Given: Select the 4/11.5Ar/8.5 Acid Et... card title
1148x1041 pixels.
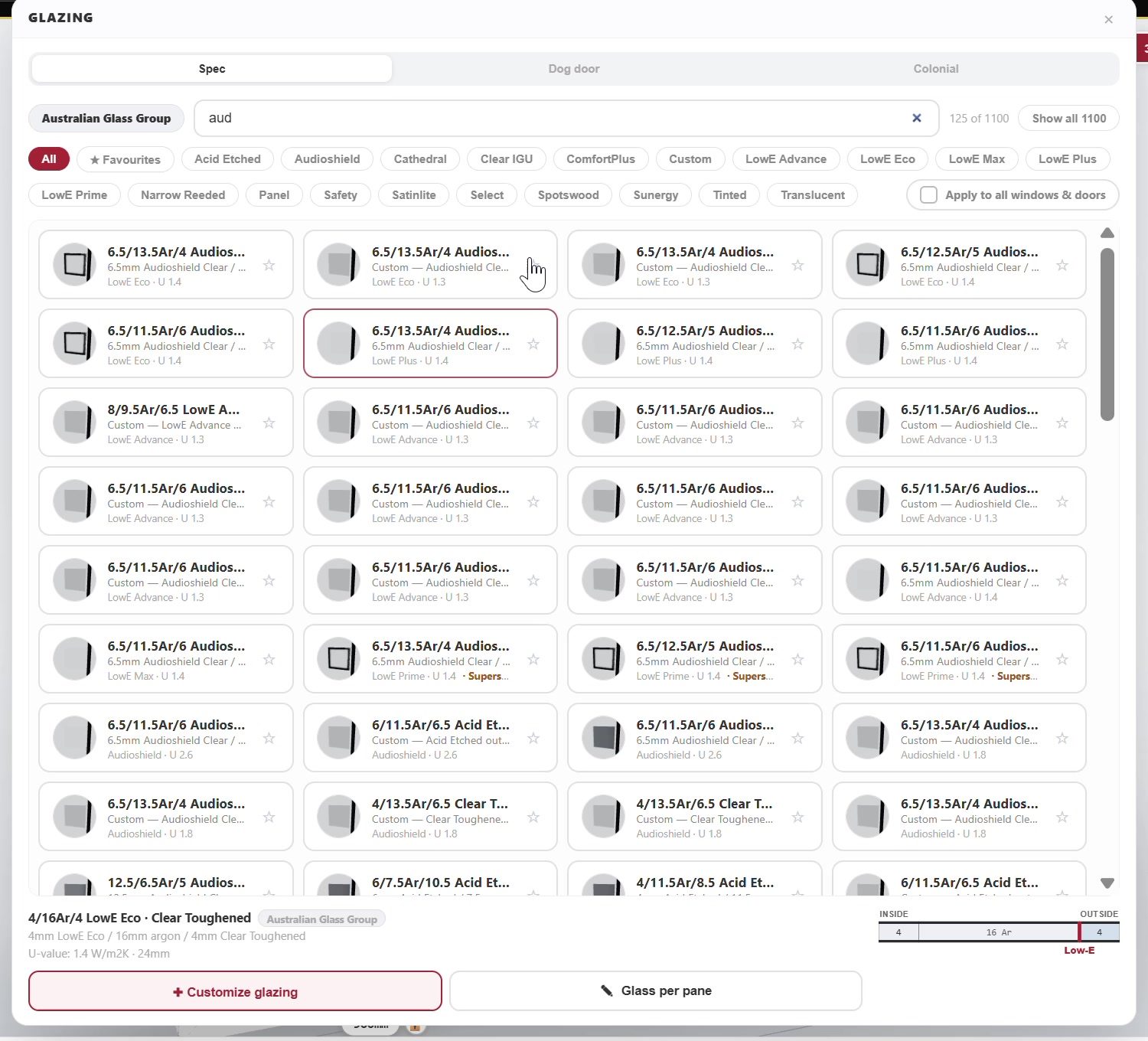Looking at the screenshot, I should [705, 883].
